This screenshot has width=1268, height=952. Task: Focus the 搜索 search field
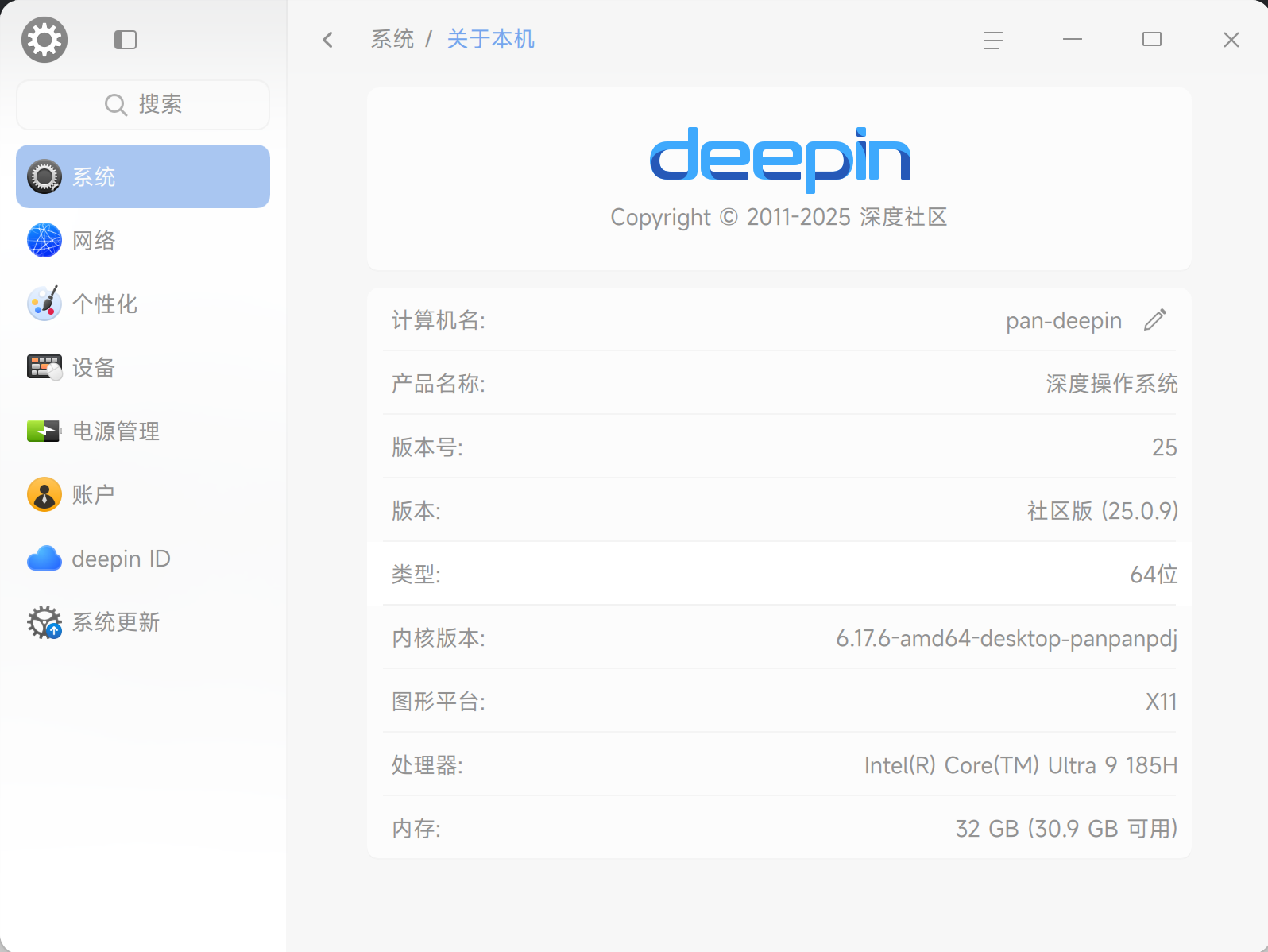(143, 104)
